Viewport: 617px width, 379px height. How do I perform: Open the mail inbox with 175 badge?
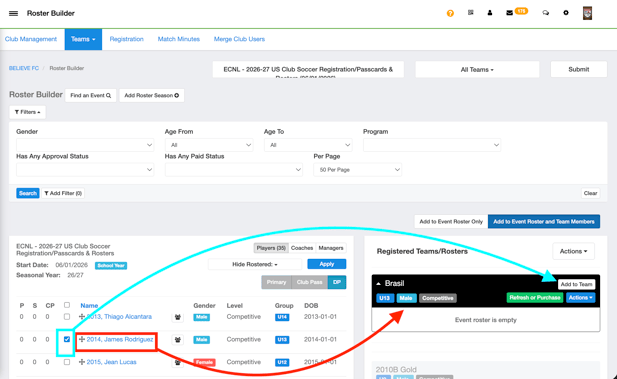coord(516,12)
